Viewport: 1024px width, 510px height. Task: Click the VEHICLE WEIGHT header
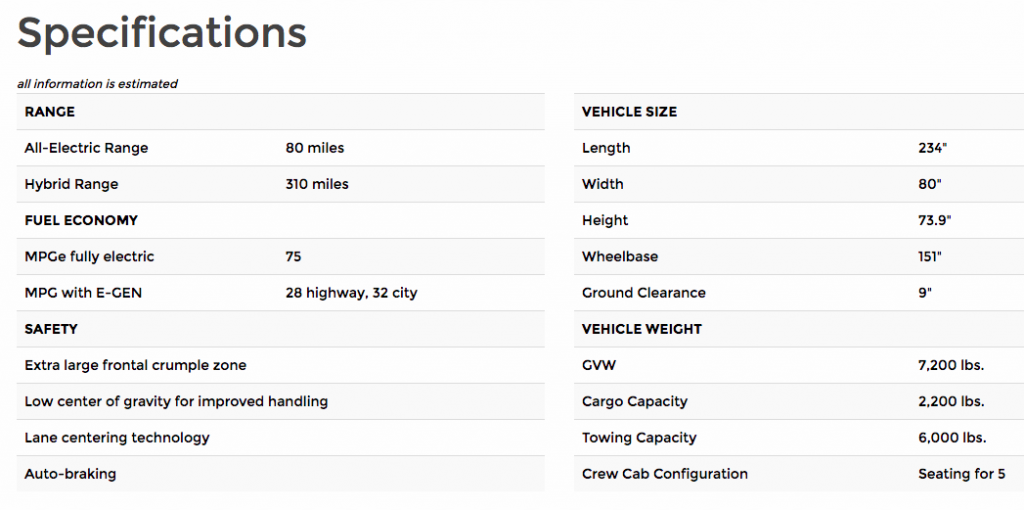642,329
